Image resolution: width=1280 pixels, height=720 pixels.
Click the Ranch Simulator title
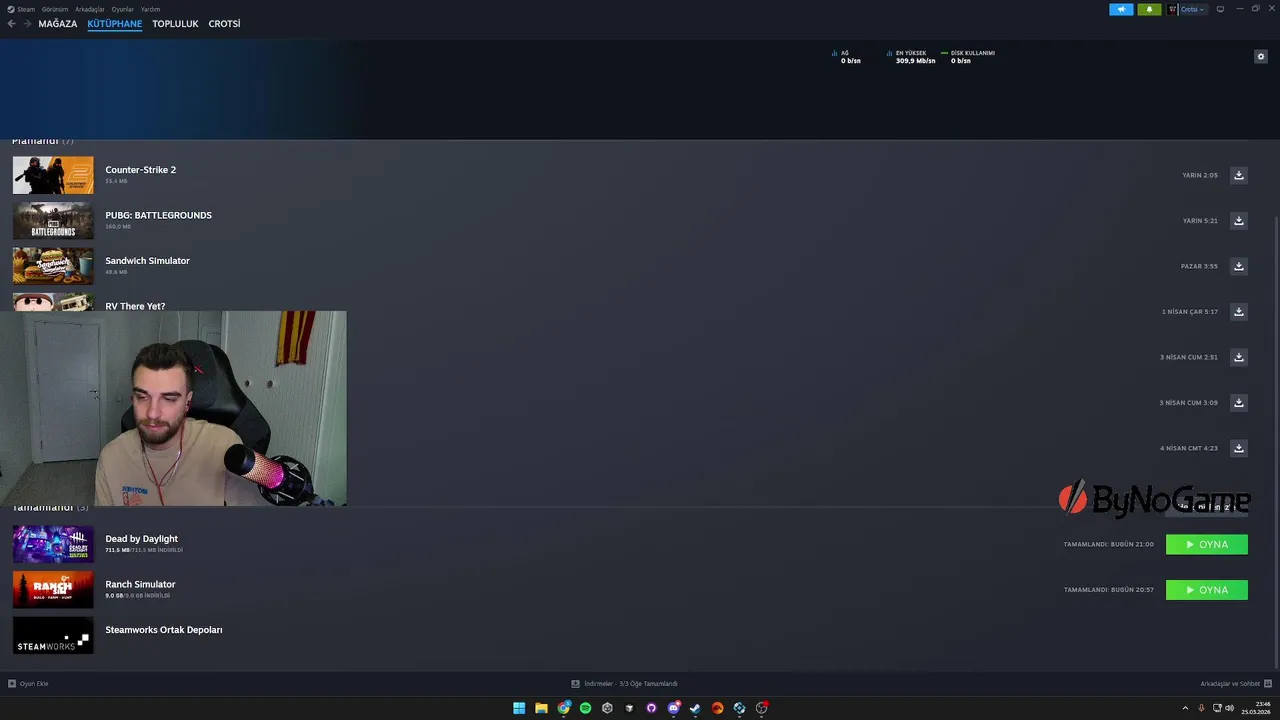tap(140, 584)
